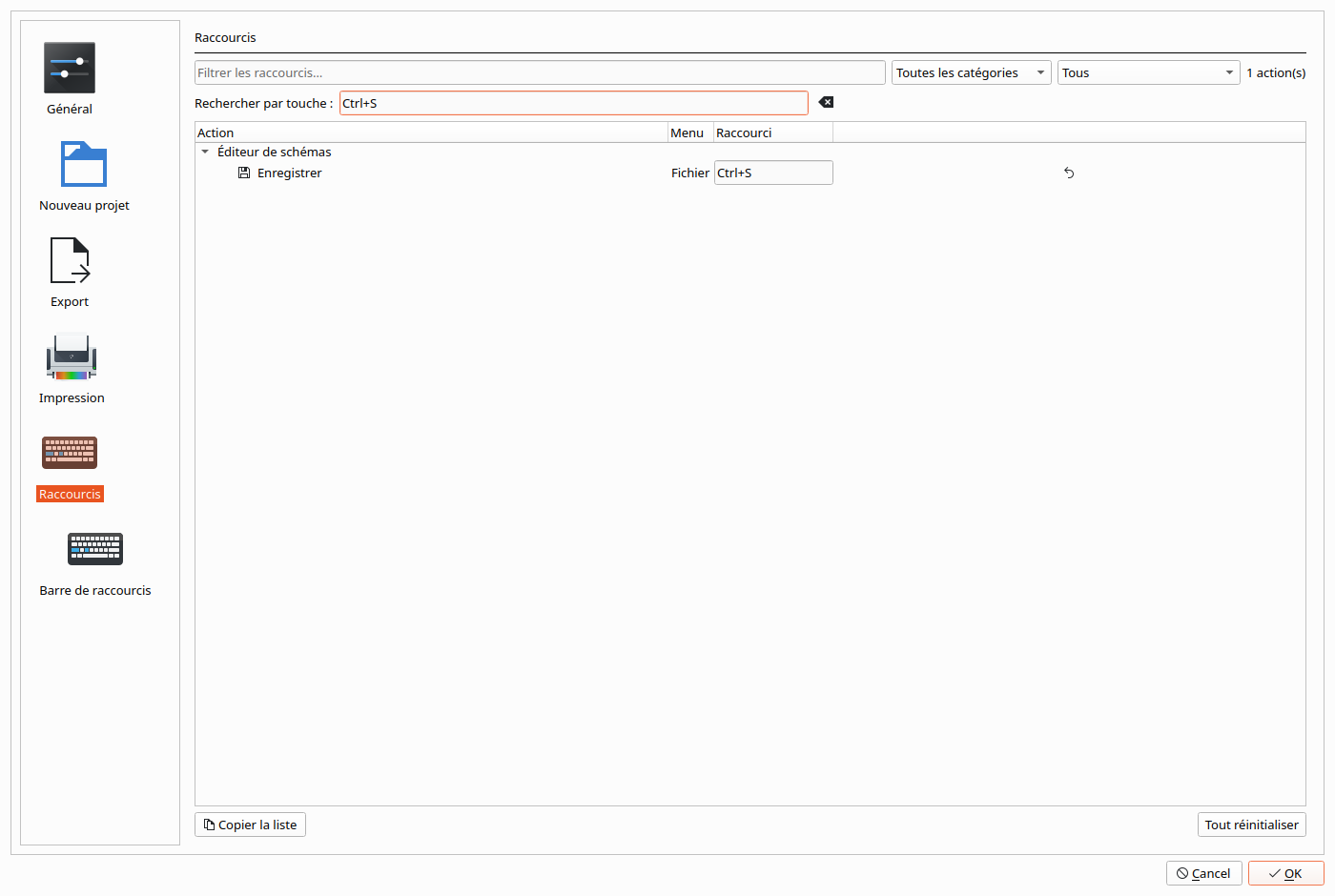Focus the Filtrer les raccourcis field
The height and width of the screenshot is (896, 1335).
(x=540, y=72)
